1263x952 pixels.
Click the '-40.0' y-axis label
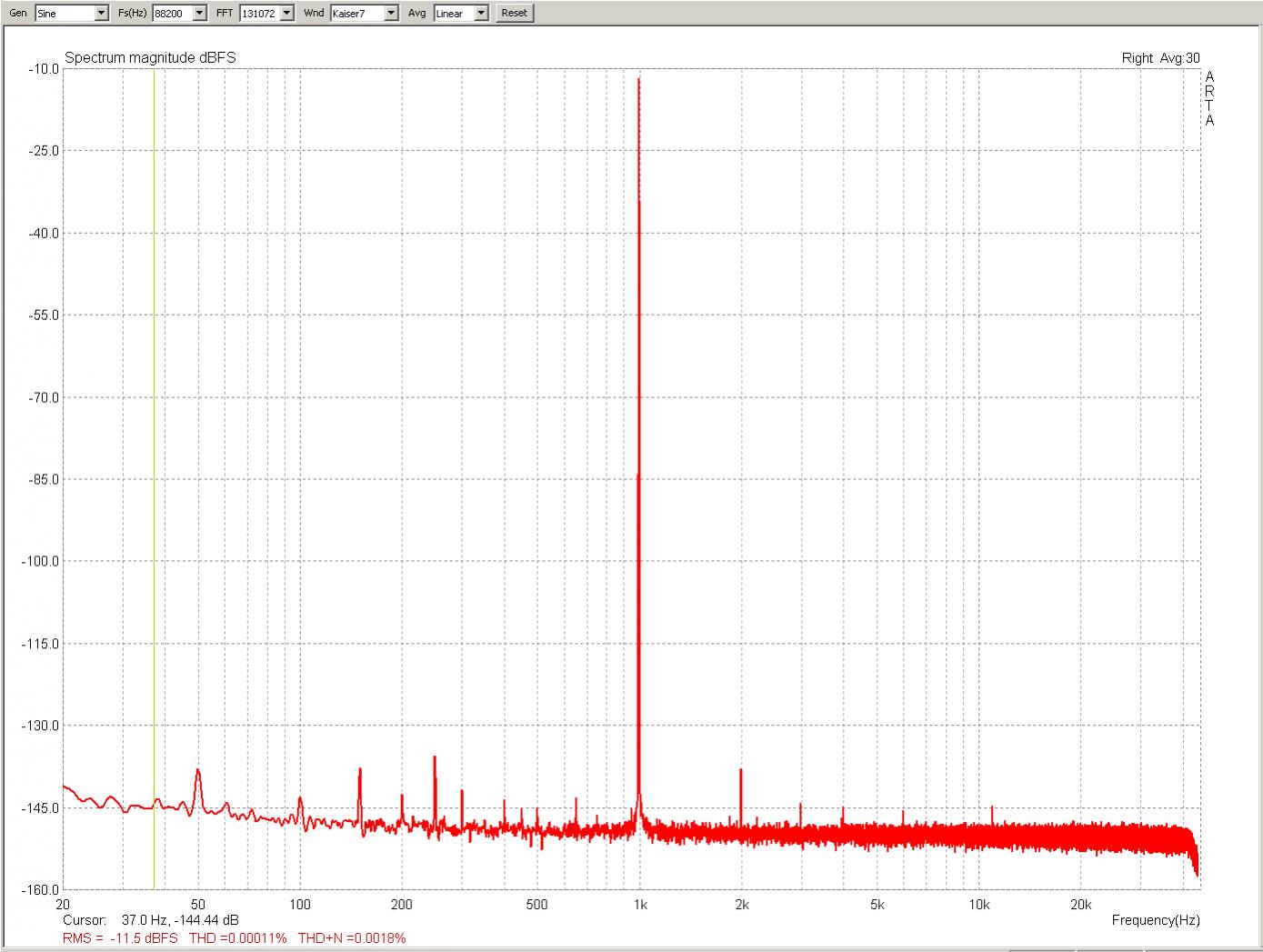(44, 234)
